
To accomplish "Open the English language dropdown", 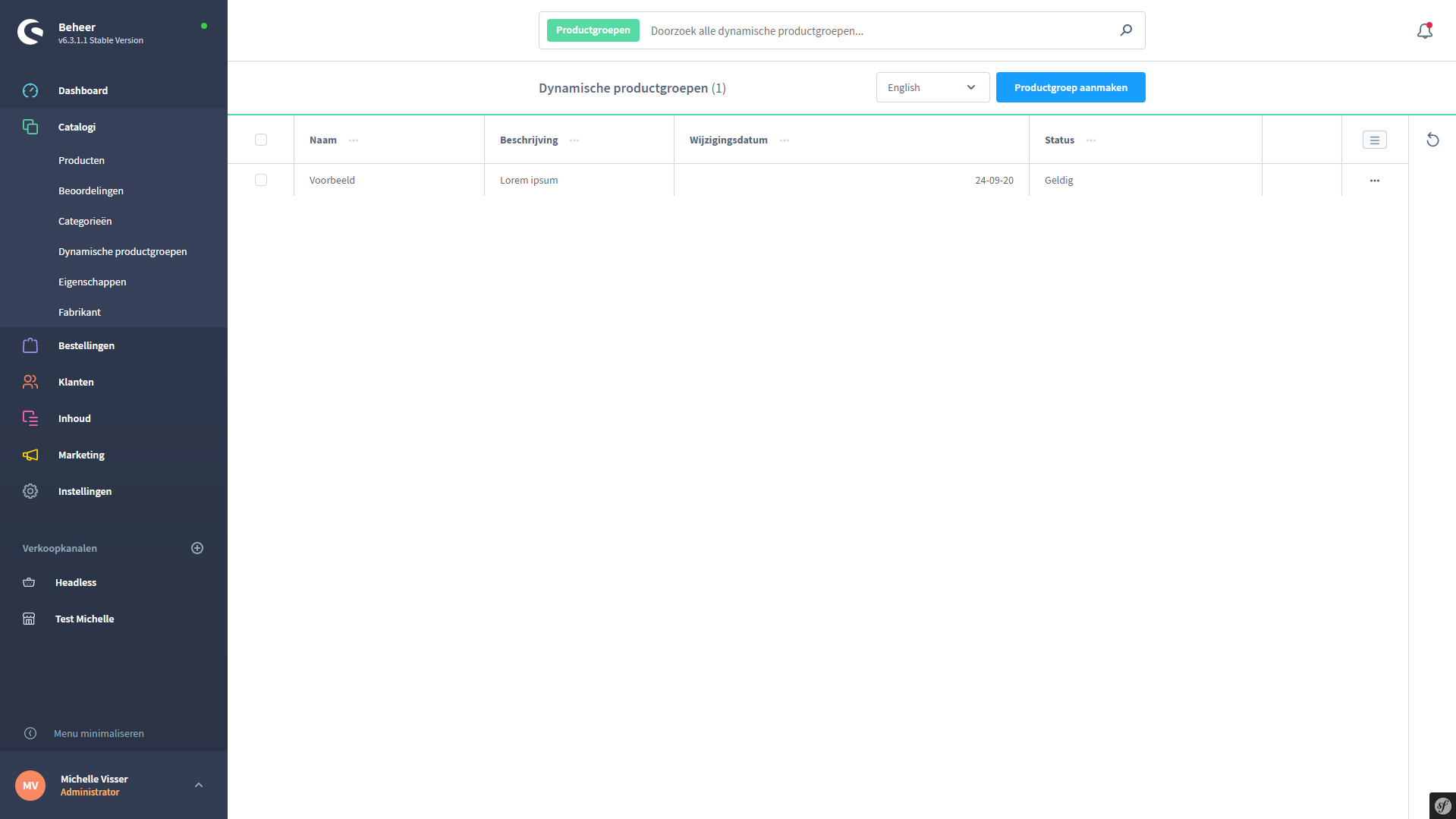I will point(932,88).
